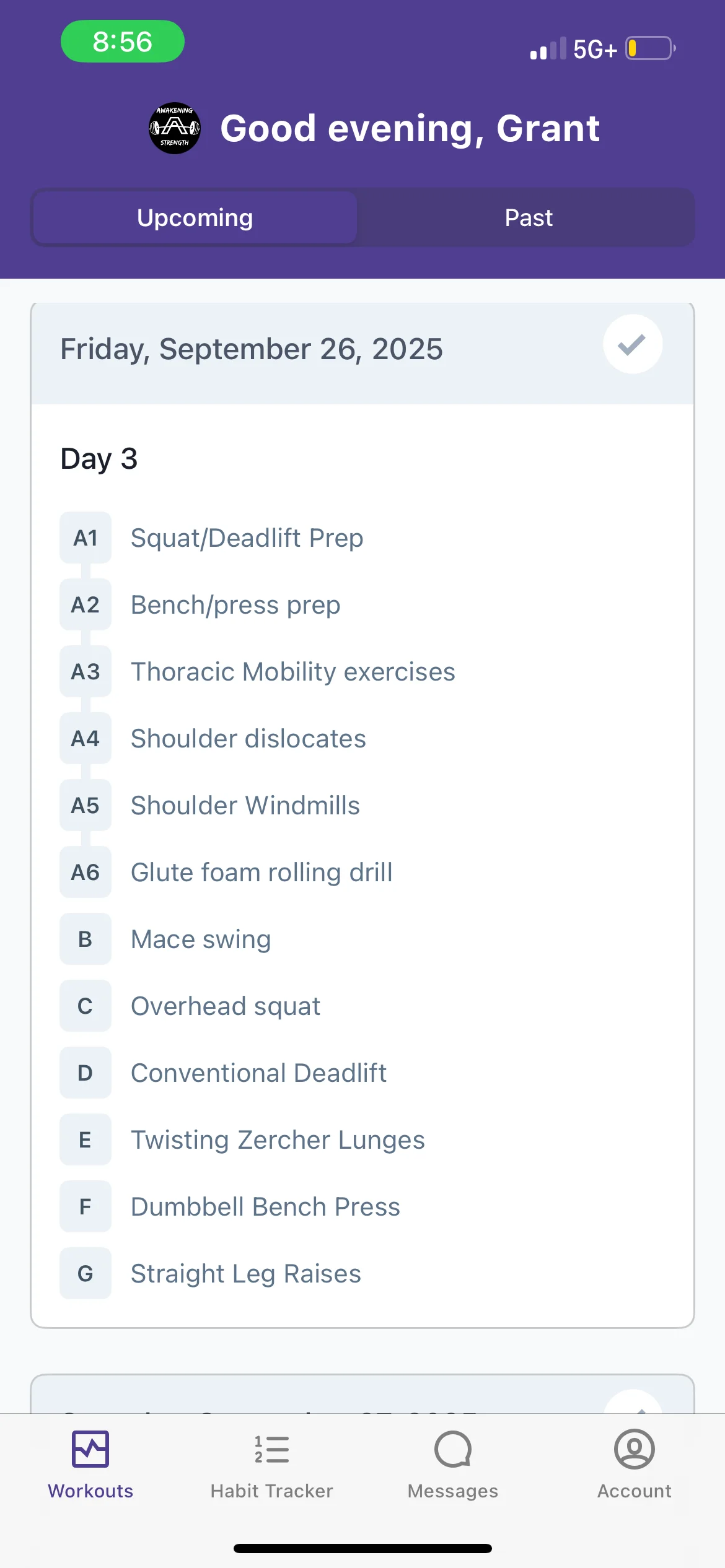725x1568 pixels.
Task: Tap the A1 exercise badge
Action: (86, 538)
